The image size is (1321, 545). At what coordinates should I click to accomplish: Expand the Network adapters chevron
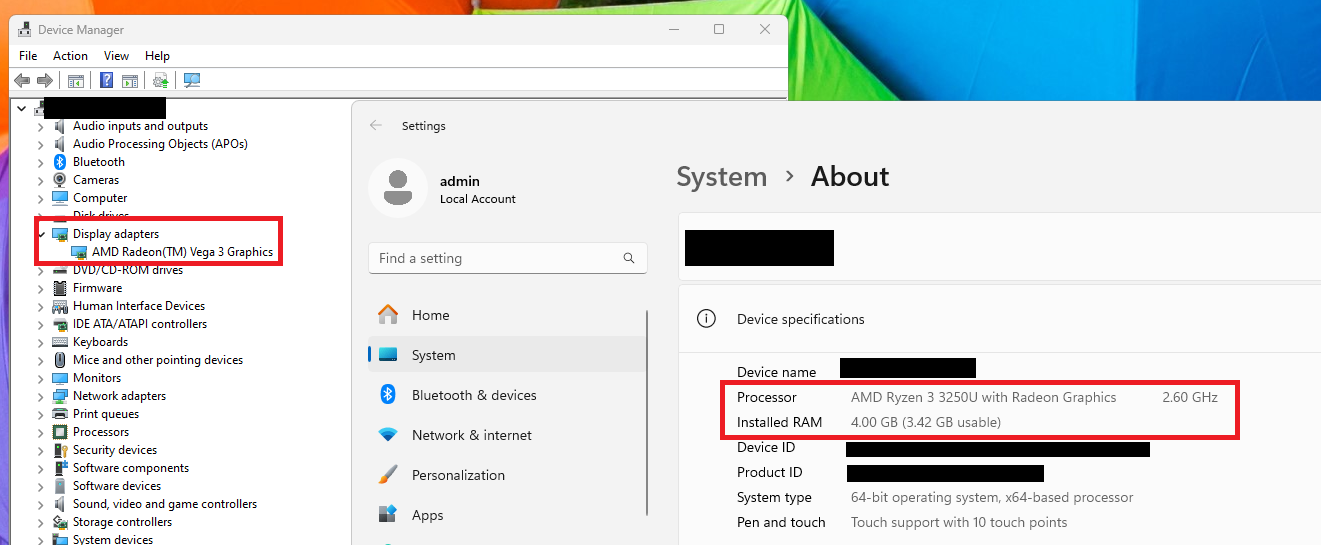click(40, 396)
